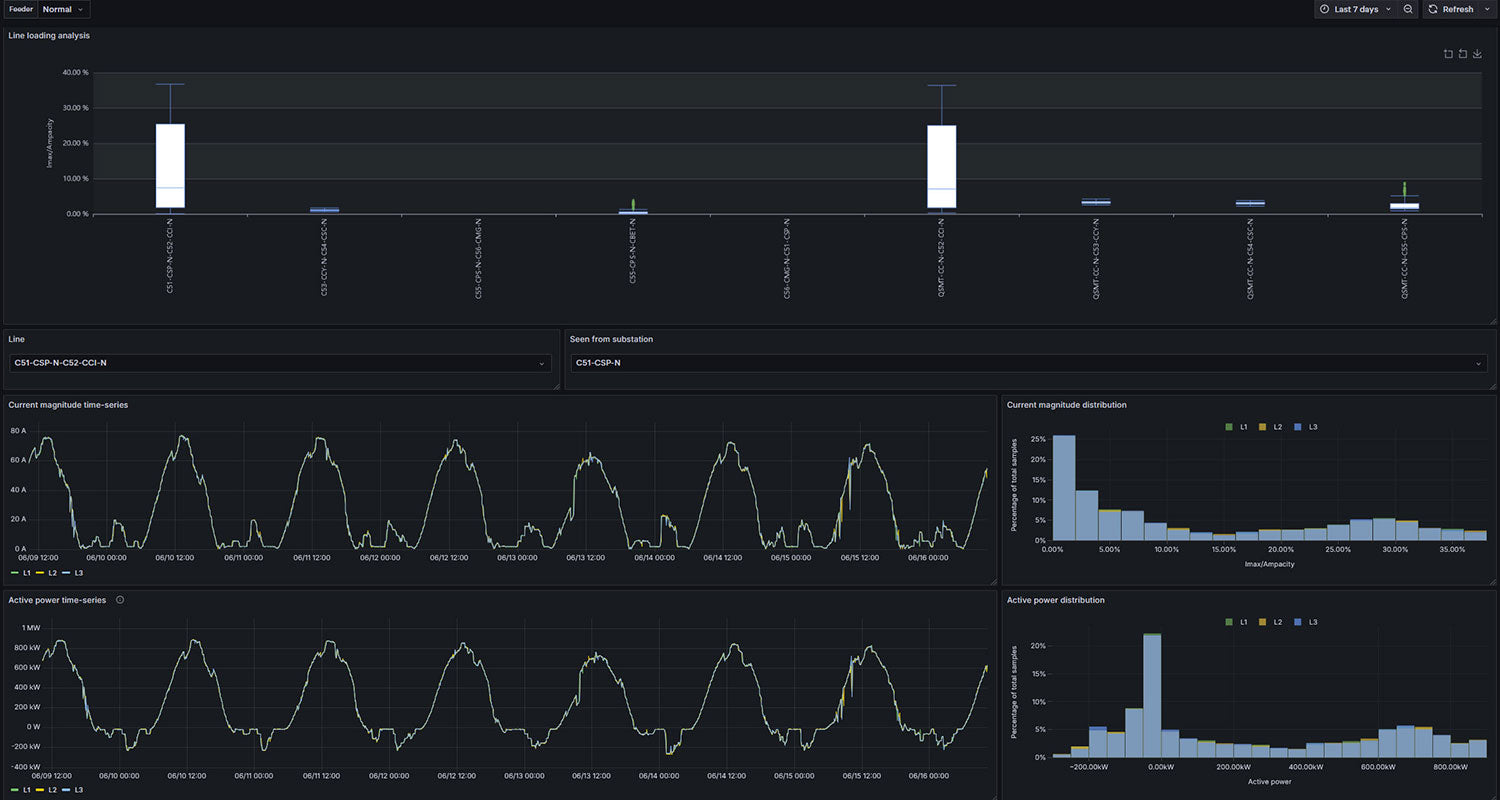Click the Line loading analysis panel title

pyautogui.click(x=49, y=35)
